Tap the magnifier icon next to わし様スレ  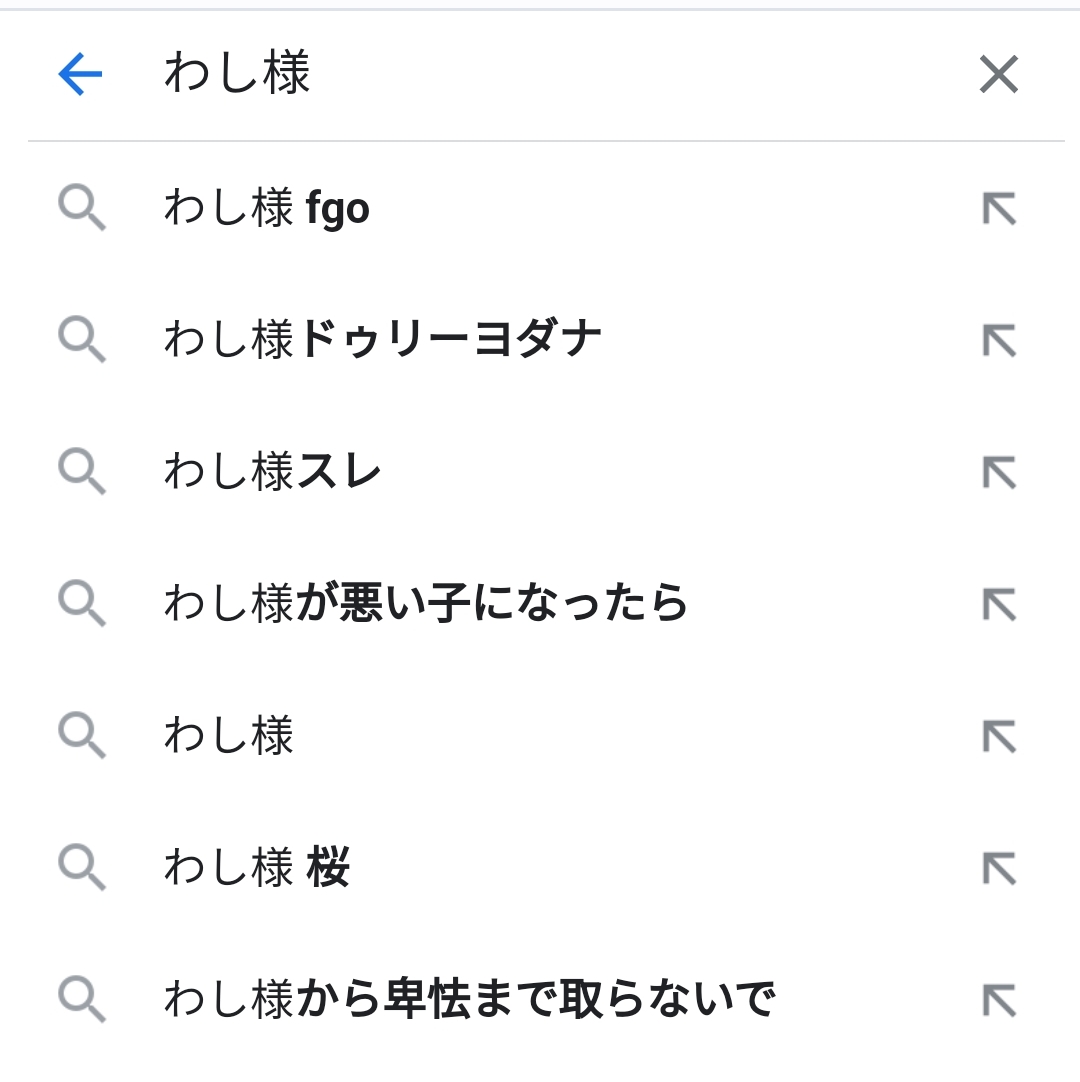[81, 472]
